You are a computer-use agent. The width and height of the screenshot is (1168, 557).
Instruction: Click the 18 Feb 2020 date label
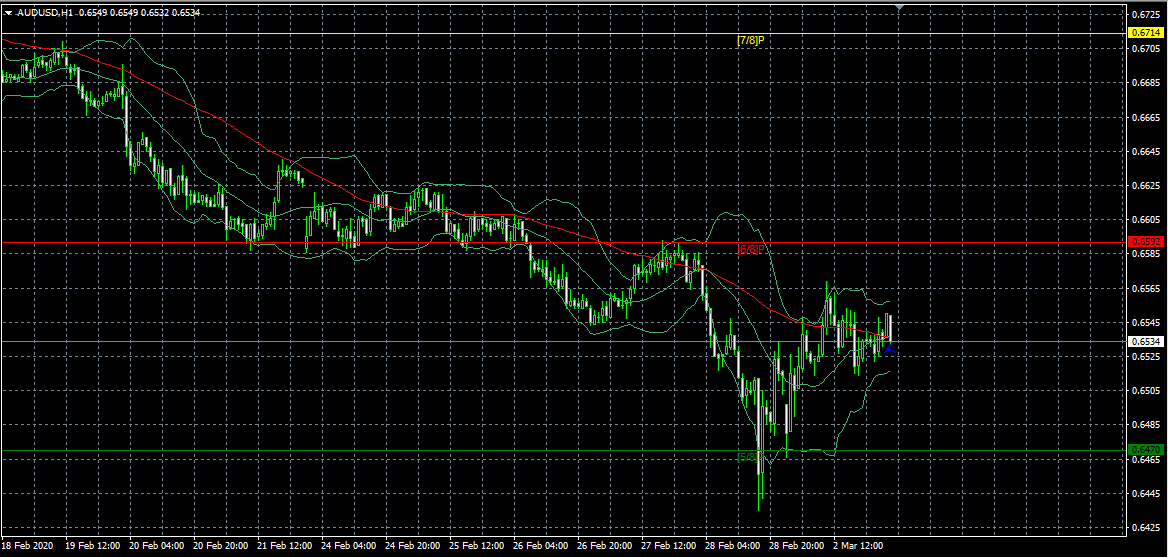(27, 547)
